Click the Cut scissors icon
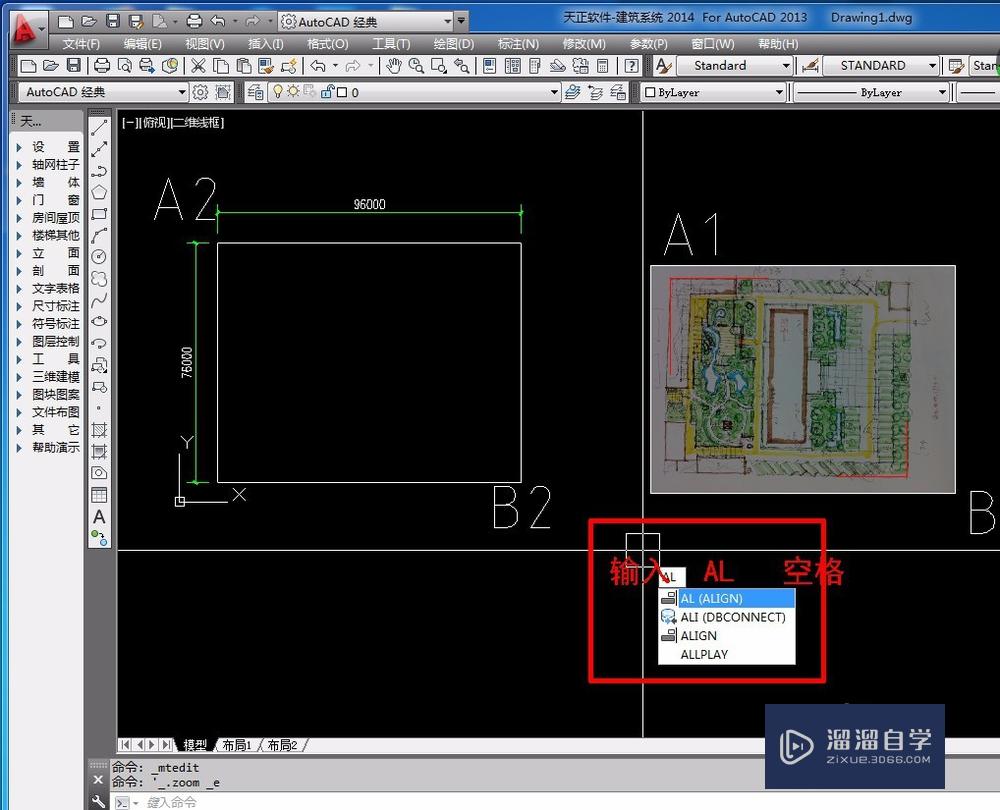 tap(198, 66)
